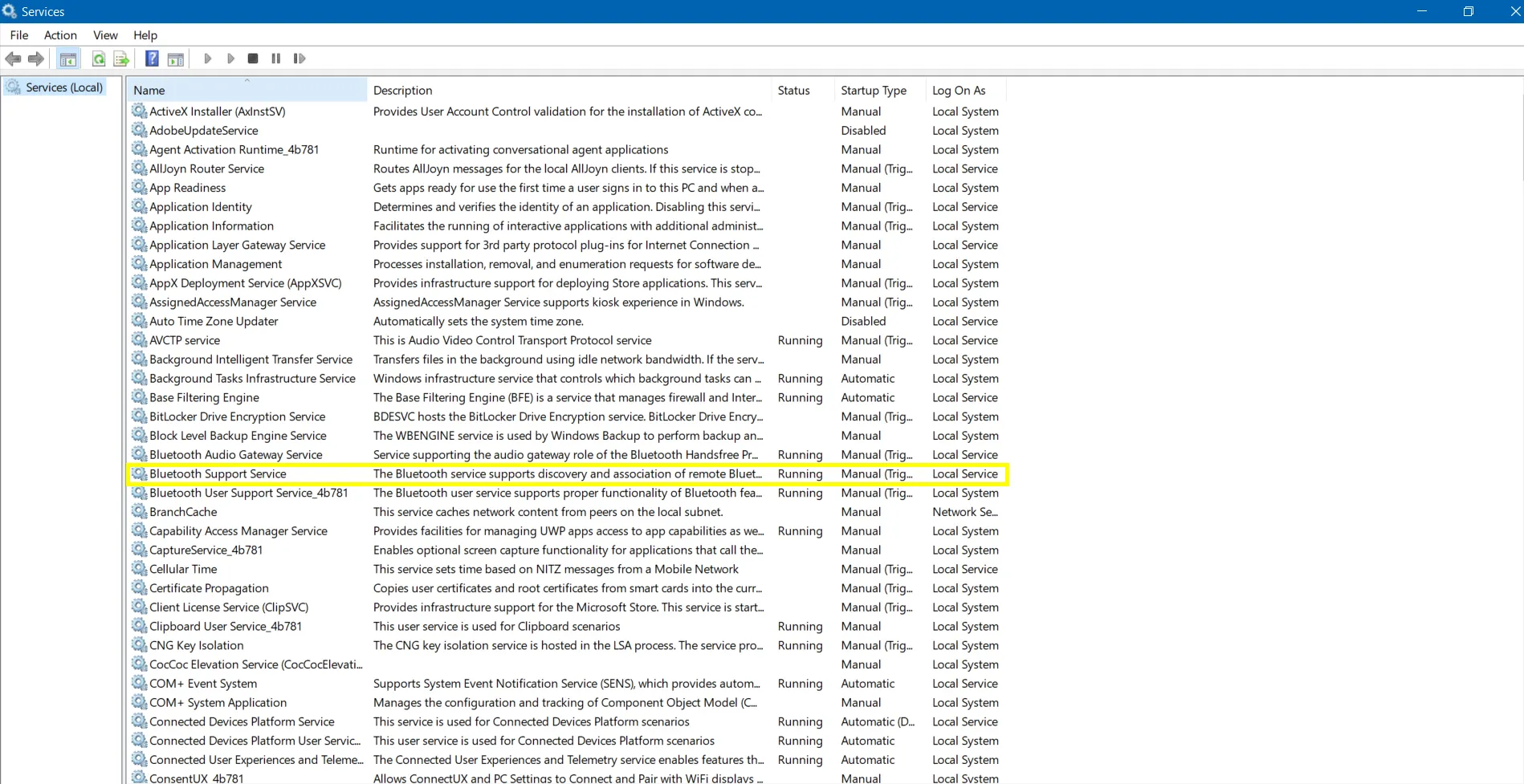This screenshot has height=784, width=1524.
Task: Click the gear icon of Bluetooth Support Service
Action: [140, 473]
